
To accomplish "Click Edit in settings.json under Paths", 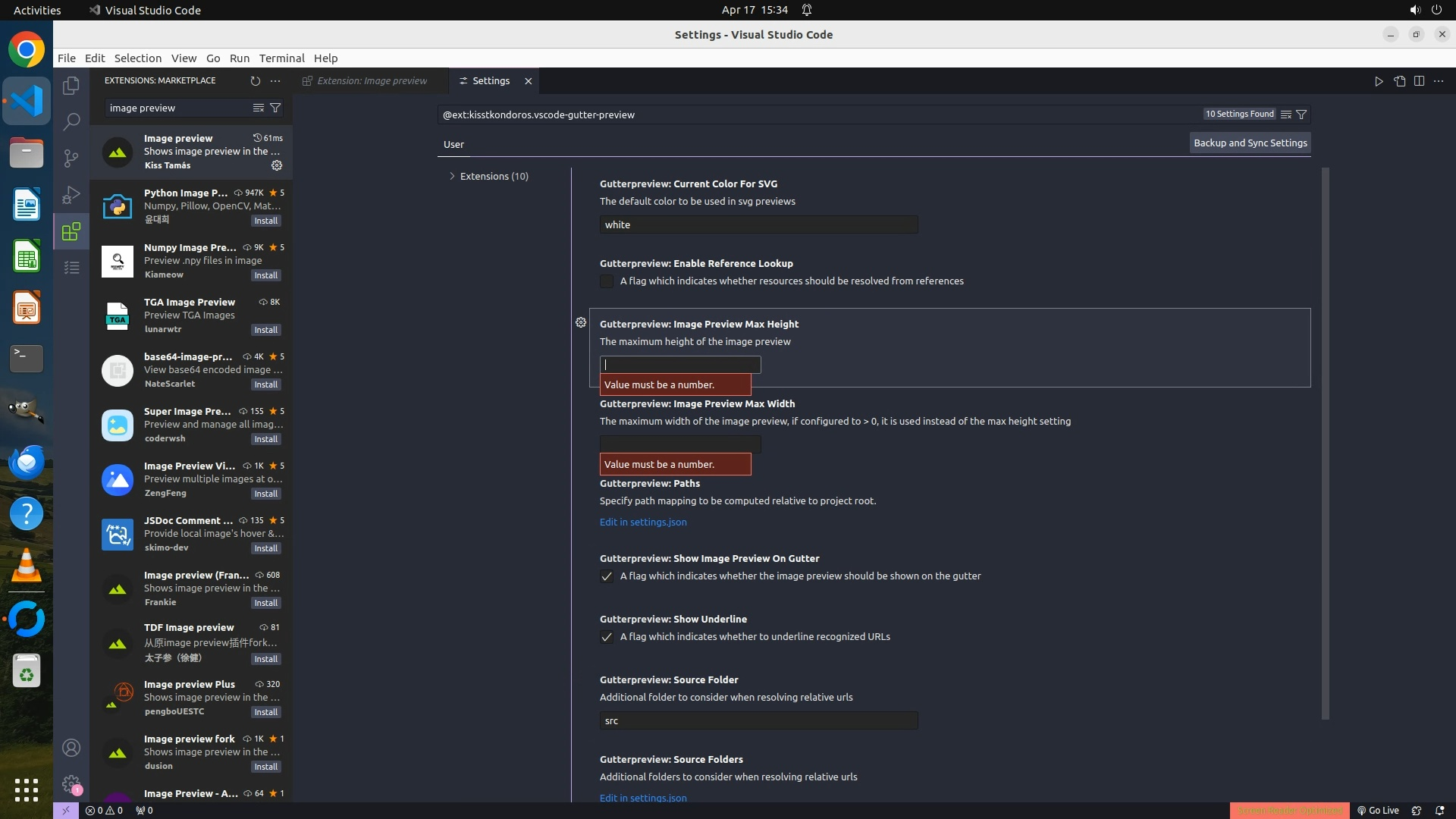I will point(643,522).
